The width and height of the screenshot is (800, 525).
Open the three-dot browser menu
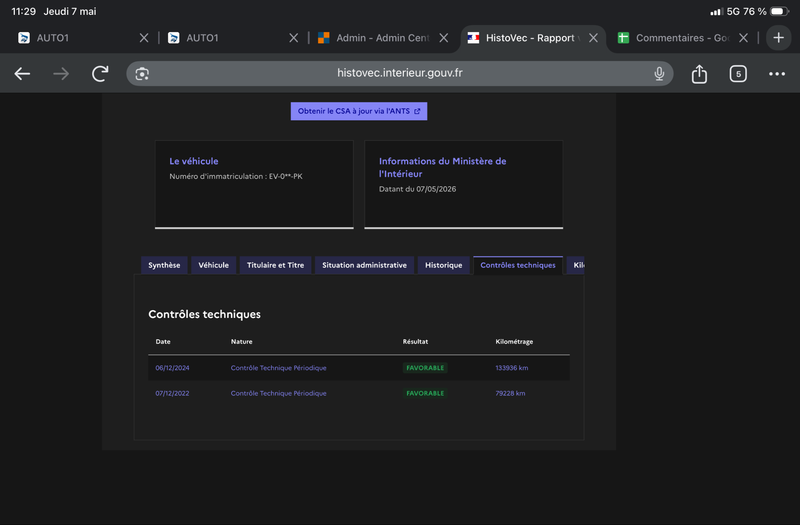pos(777,74)
